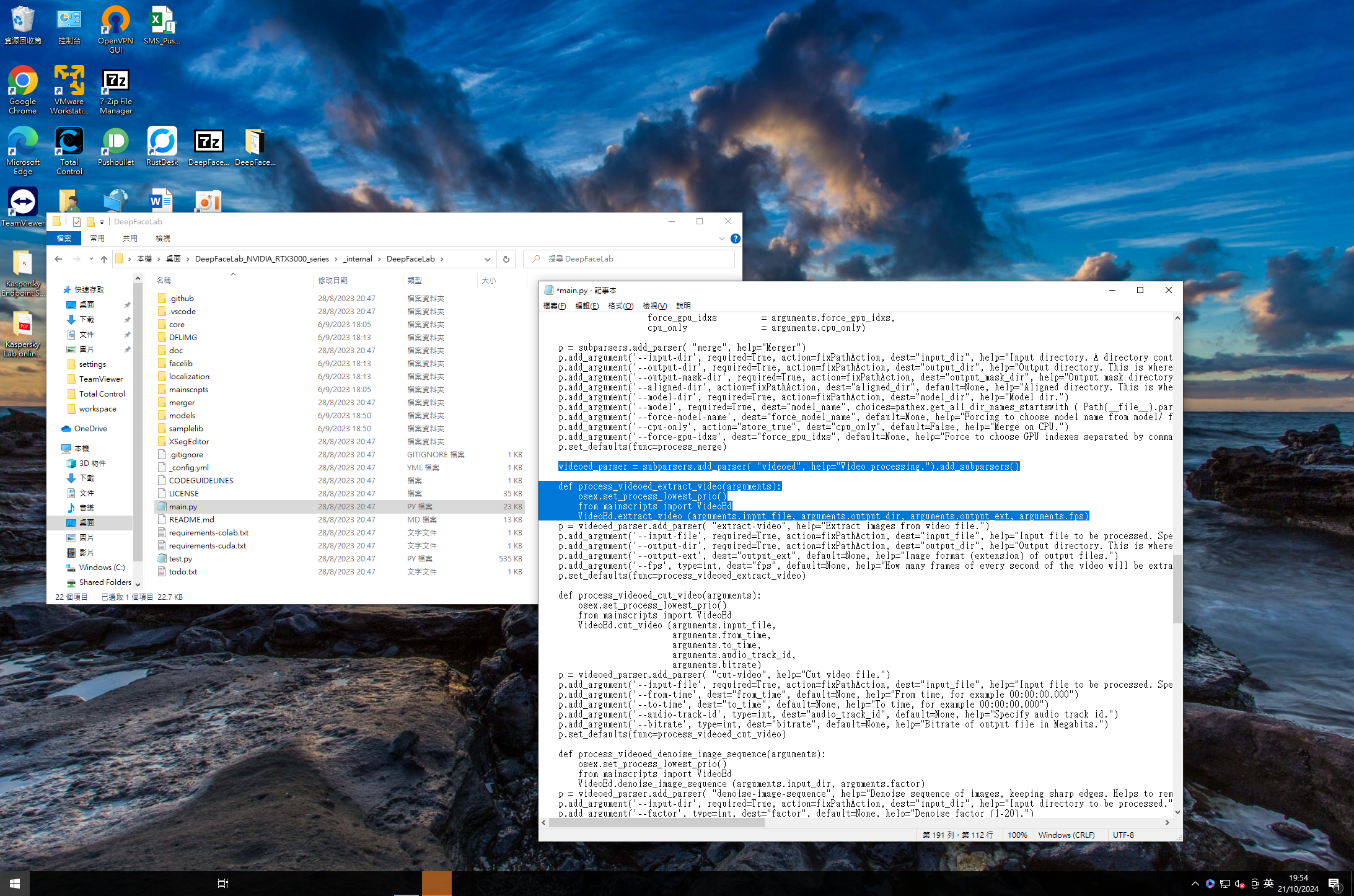Open the DeepFace 7z archive icon

209,147
